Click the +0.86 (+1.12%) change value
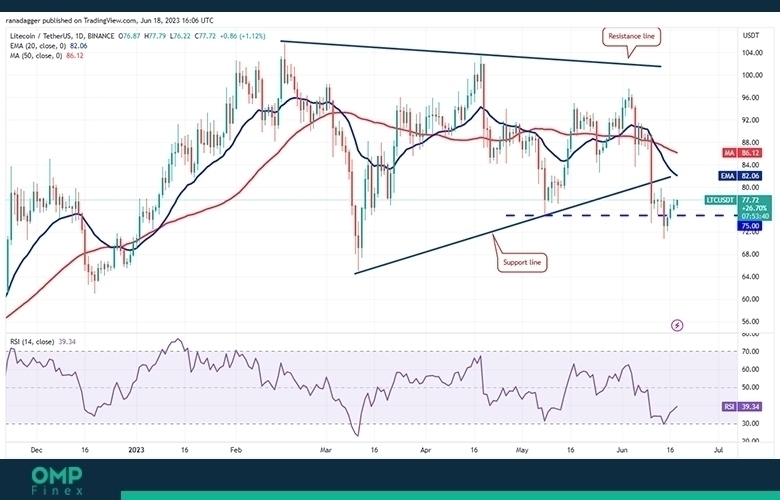This screenshot has width=780, height=500. pyautogui.click(x=243, y=36)
